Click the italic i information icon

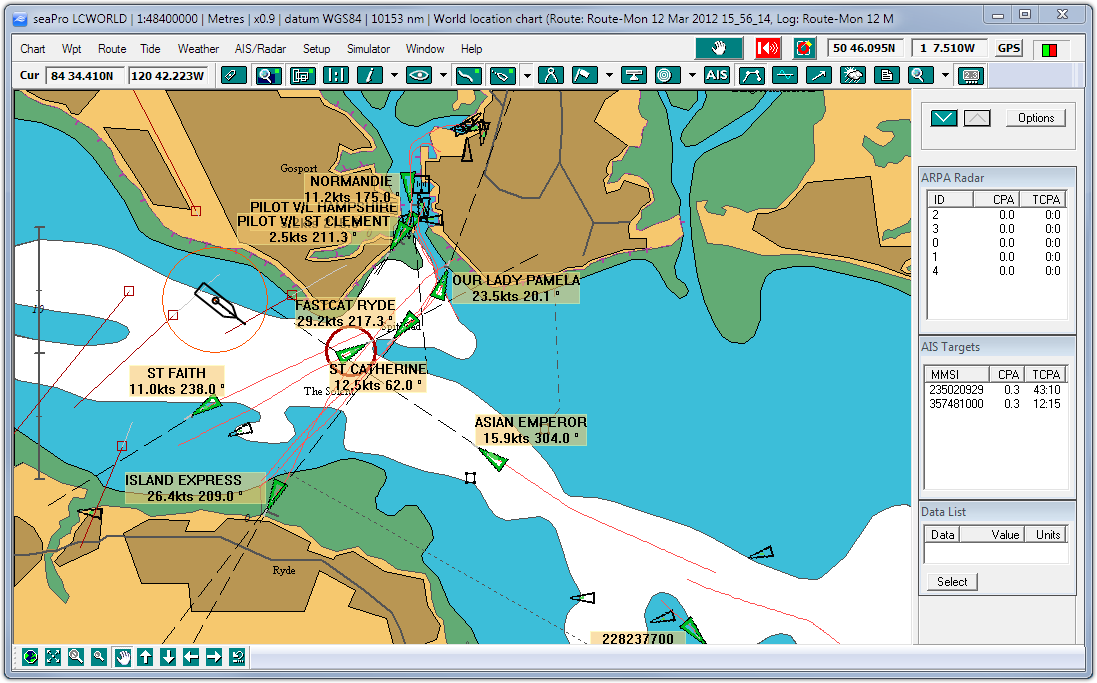pos(370,76)
